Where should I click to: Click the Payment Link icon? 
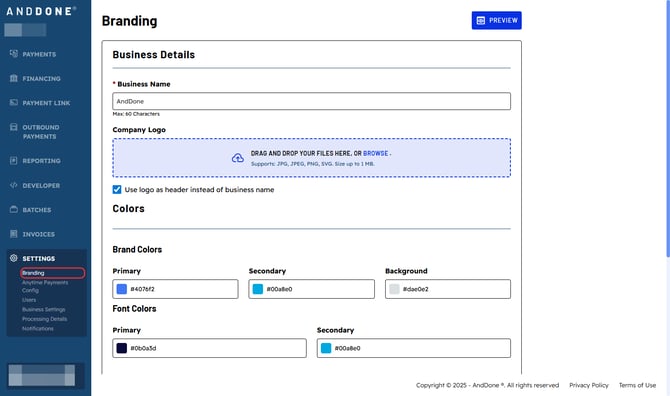(14, 103)
